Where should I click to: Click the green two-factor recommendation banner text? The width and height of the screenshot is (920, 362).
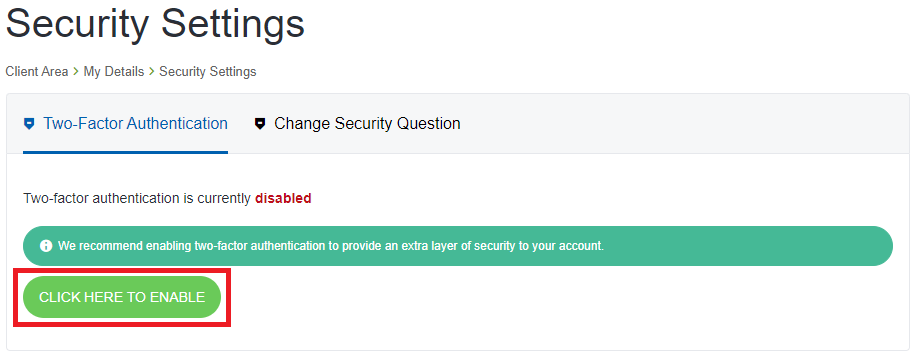(x=331, y=246)
